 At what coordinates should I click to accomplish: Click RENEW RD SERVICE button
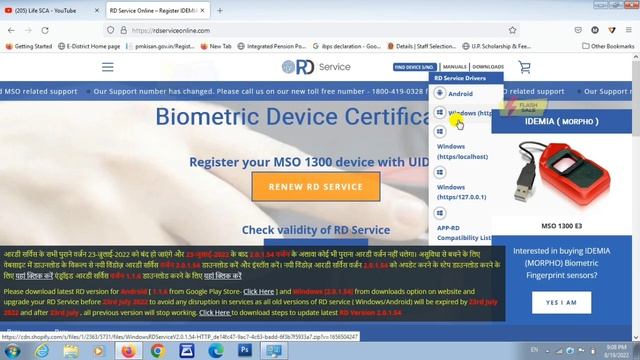316,187
